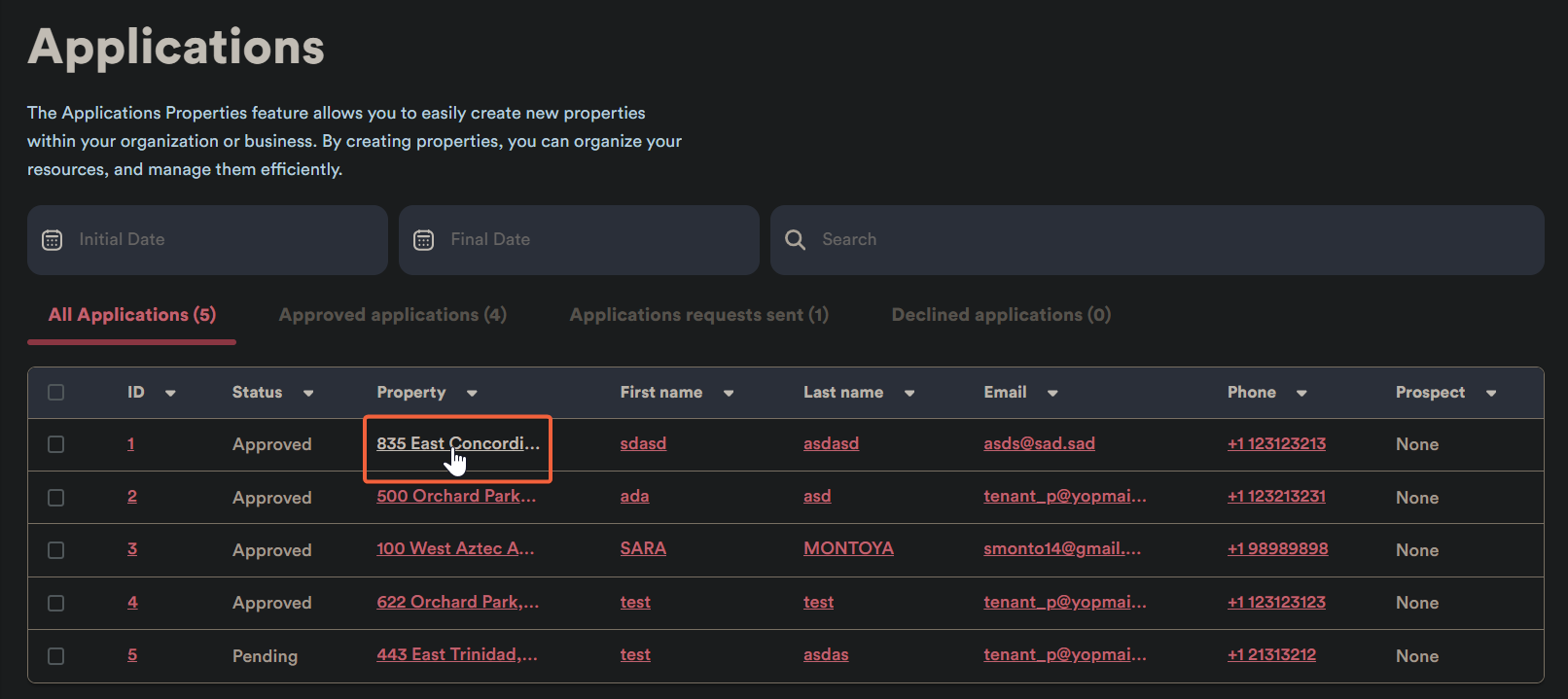Expand Property column sort arrow
The width and height of the screenshot is (1568, 699).
(472, 394)
